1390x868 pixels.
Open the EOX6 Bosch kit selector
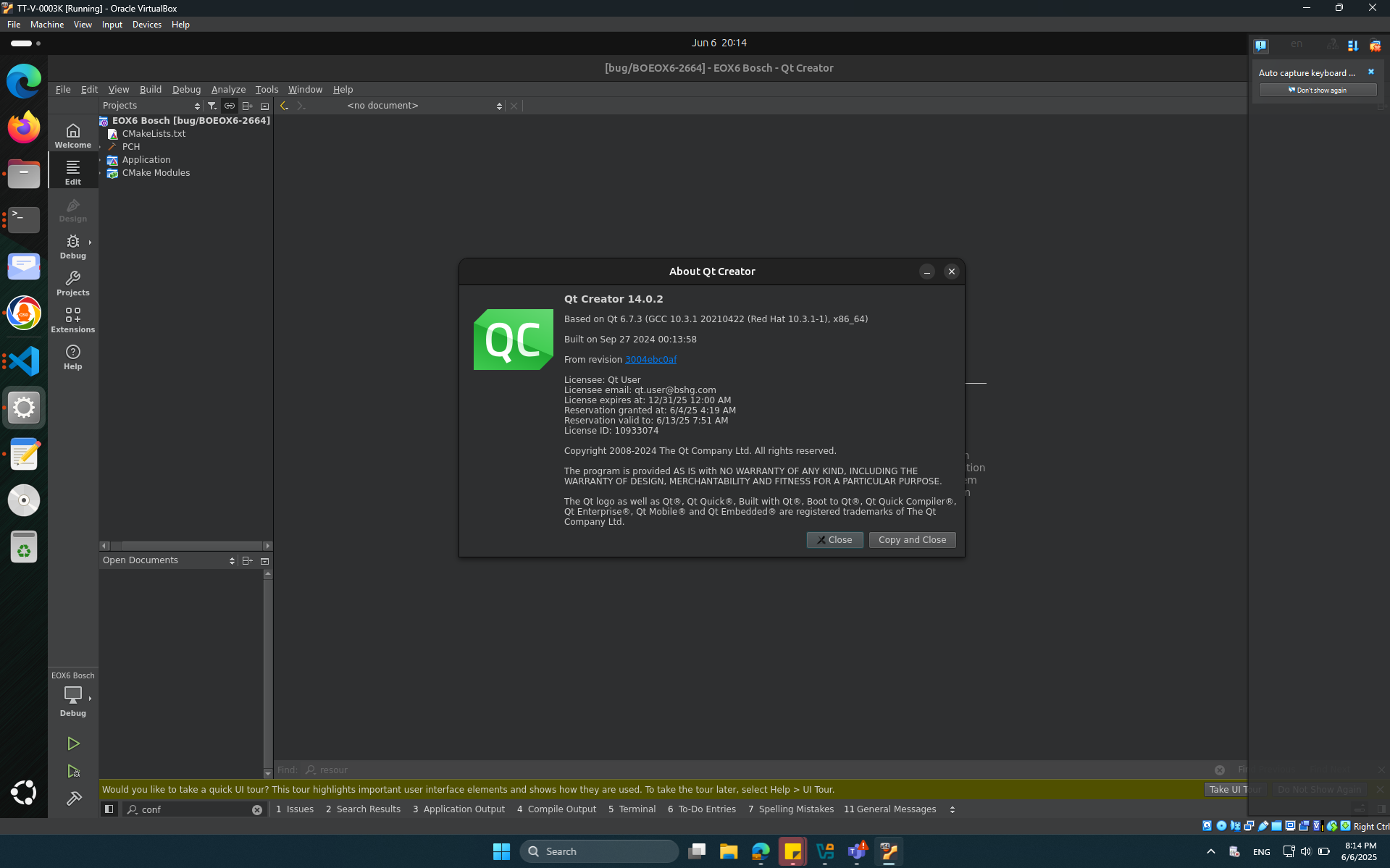coord(73,694)
